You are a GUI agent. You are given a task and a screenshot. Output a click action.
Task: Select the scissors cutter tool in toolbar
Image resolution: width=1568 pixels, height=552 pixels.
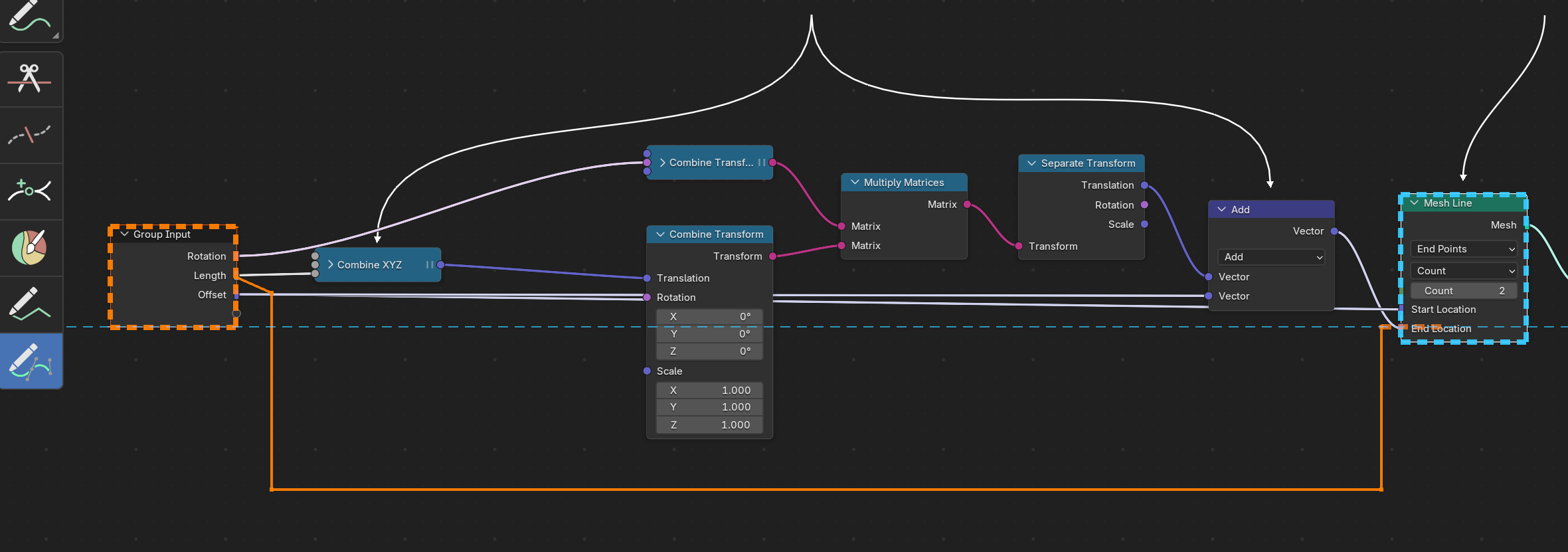[x=31, y=79]
